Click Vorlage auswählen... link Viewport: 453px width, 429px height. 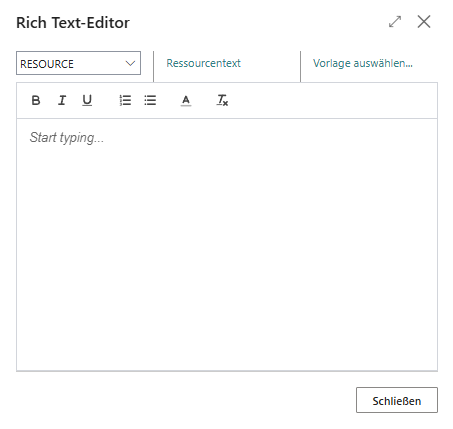[x=363, y=63]
